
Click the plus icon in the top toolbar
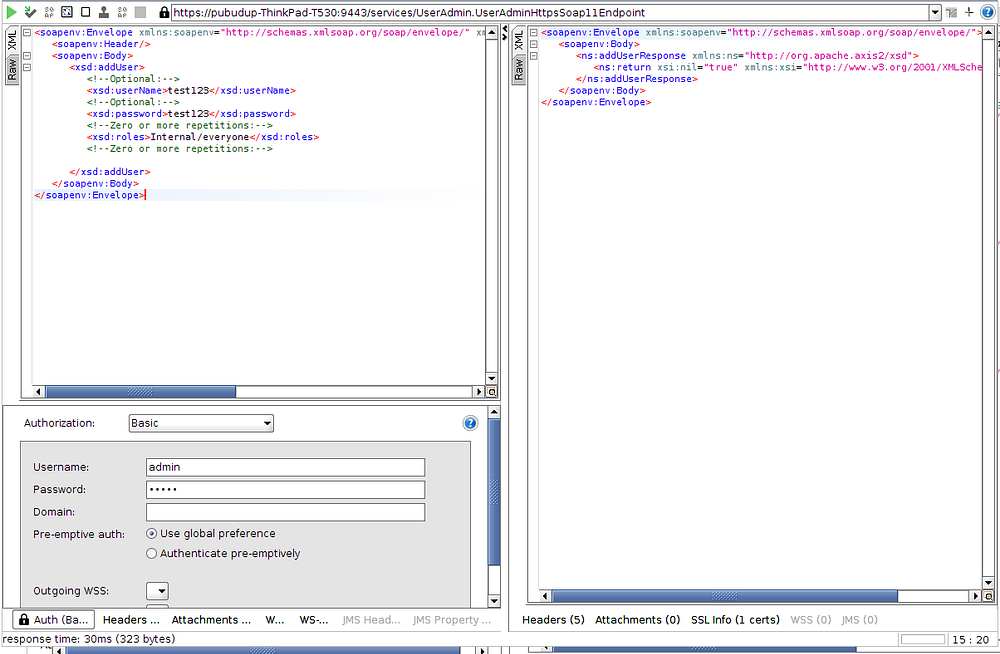pos(969,11)
